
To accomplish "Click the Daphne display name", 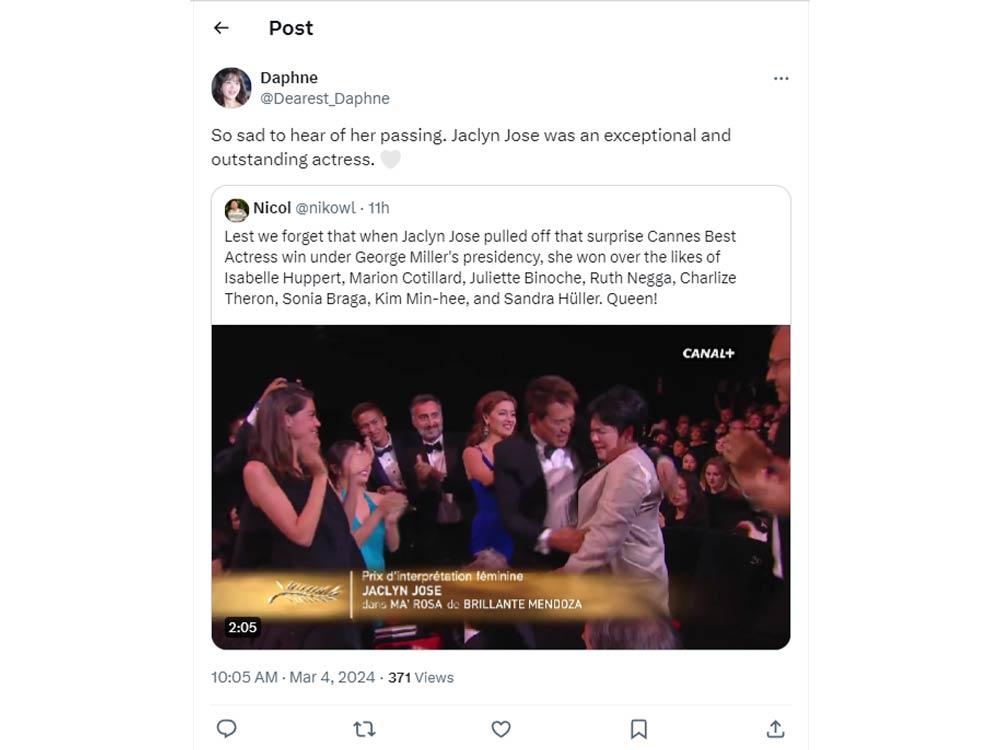I will click(x=288, y=77).
